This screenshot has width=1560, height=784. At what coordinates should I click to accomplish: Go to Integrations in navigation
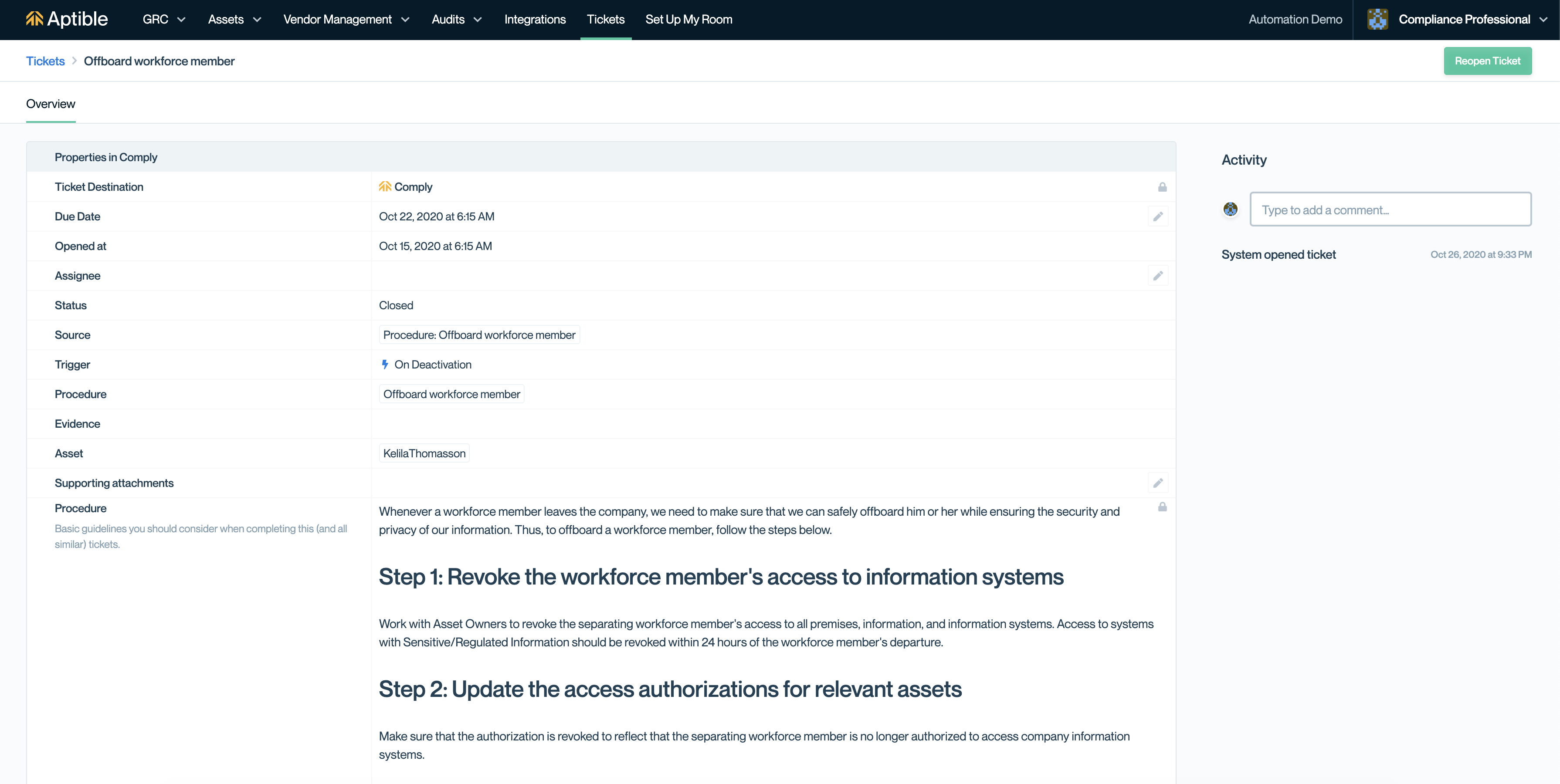pyautogui.click(x=535, y=19)
